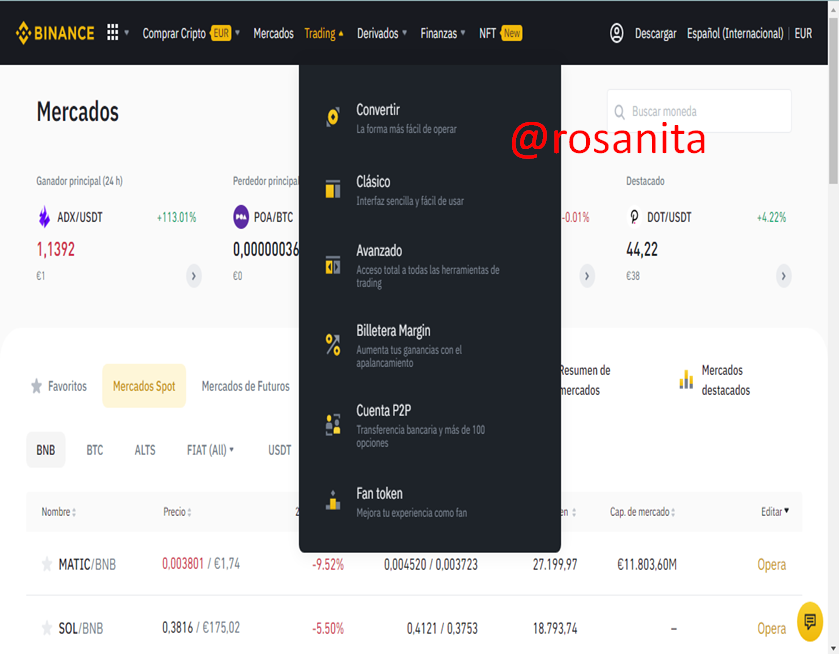Open the ADX/USDT pair
Image resolution: width=839 pixels, height=654 pixels.
coord(80,217)
